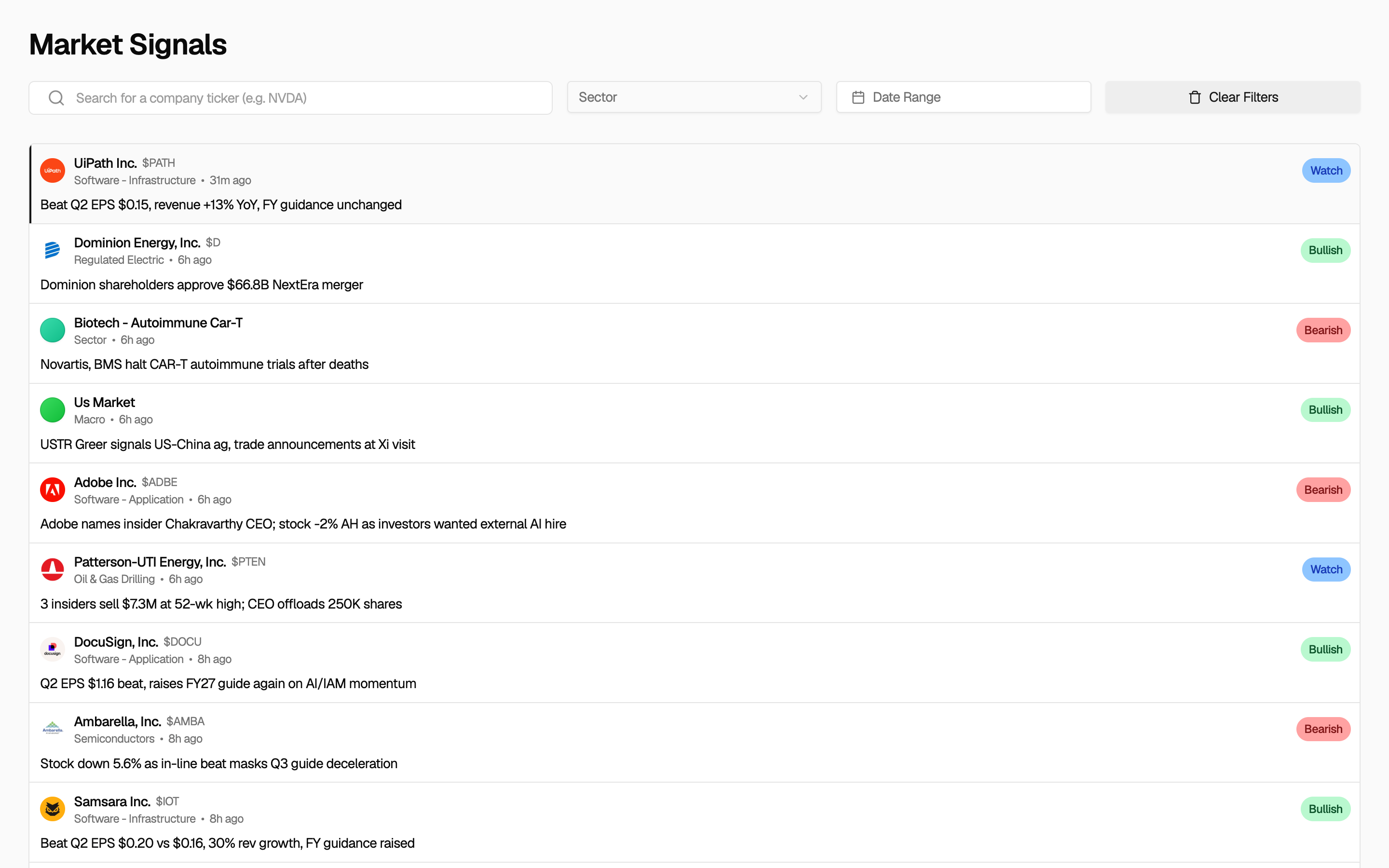This screenshot has width=1389, height=868.
Task: Click Bearish badge on Biotech Car-T
Action: (x=1323, y=330)
